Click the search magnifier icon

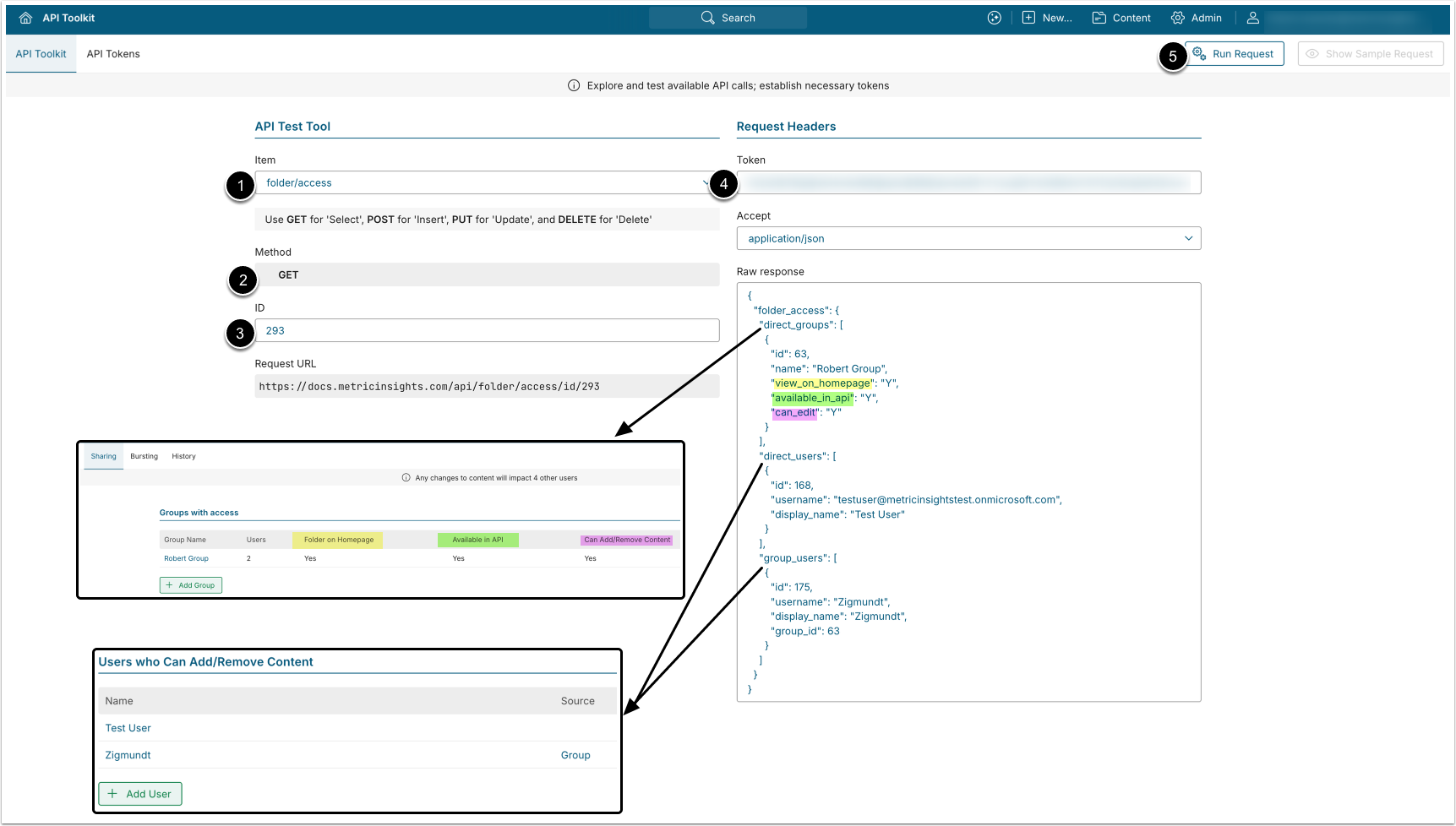[x=707, y=18]
